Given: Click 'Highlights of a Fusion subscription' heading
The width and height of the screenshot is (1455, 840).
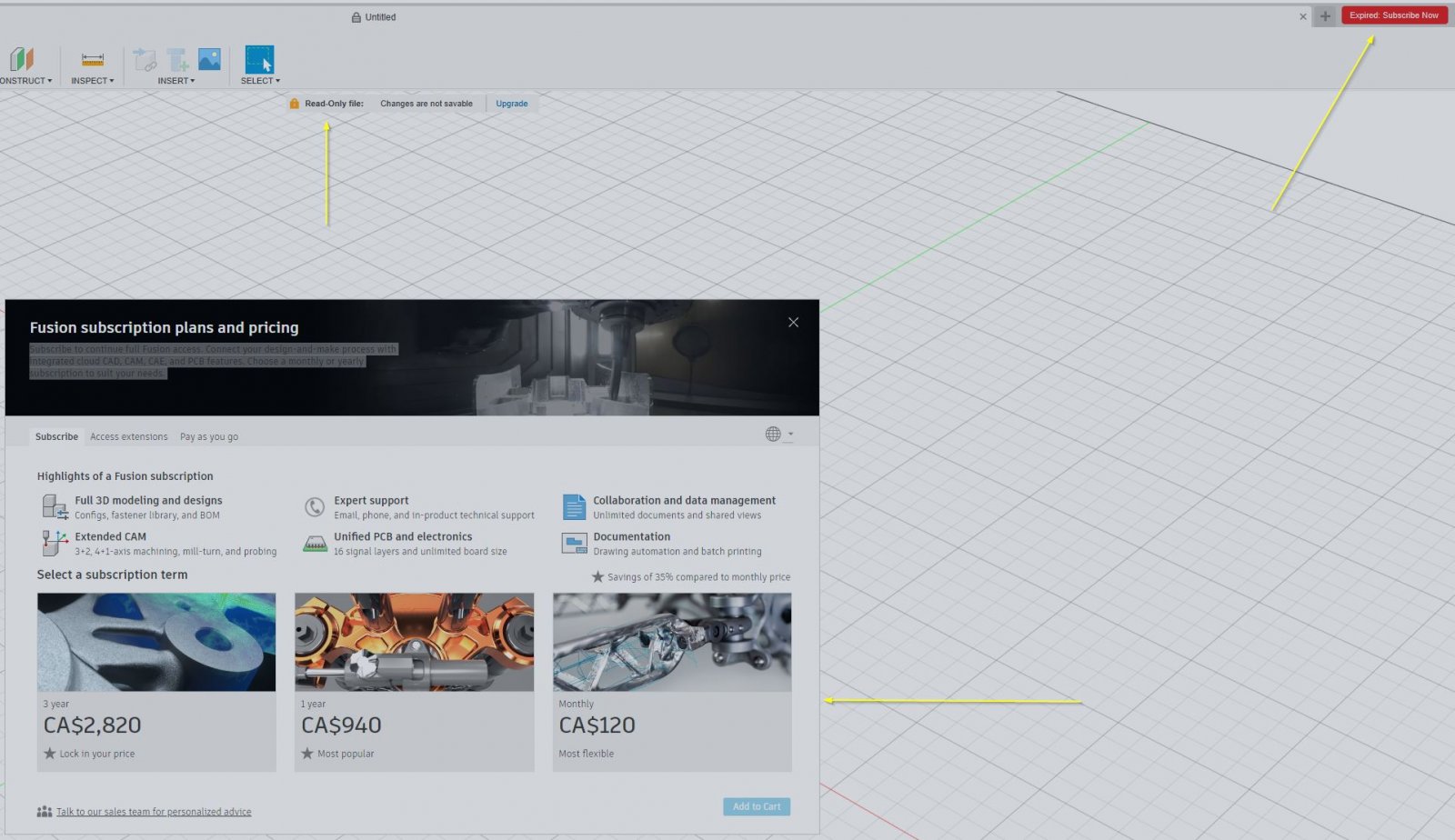Looking at the screenshot, I should pos(125,476).
